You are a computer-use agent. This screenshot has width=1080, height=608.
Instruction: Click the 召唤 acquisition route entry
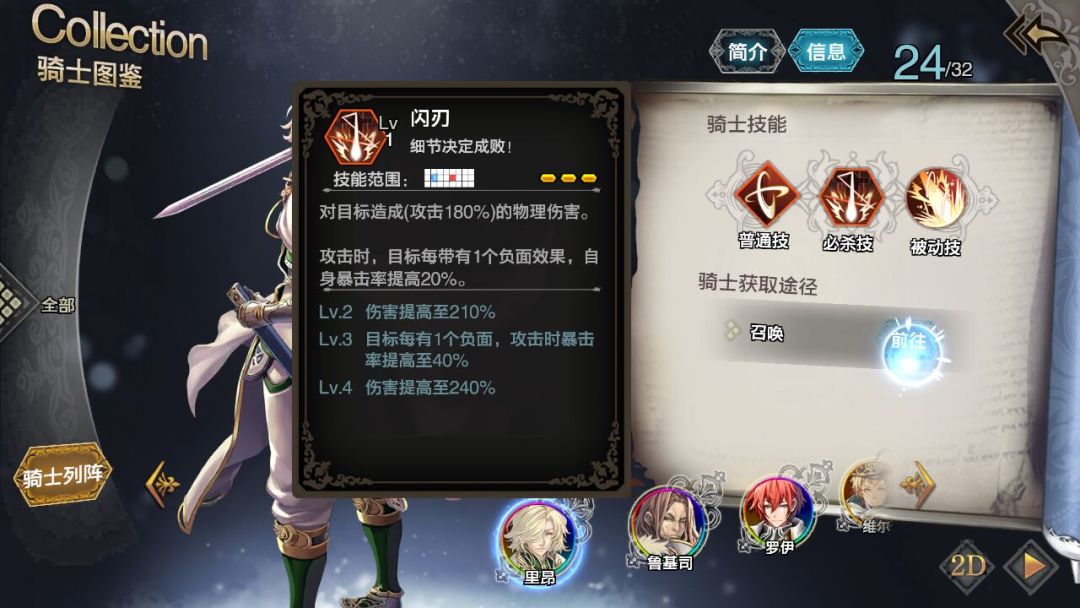(767, 333)
